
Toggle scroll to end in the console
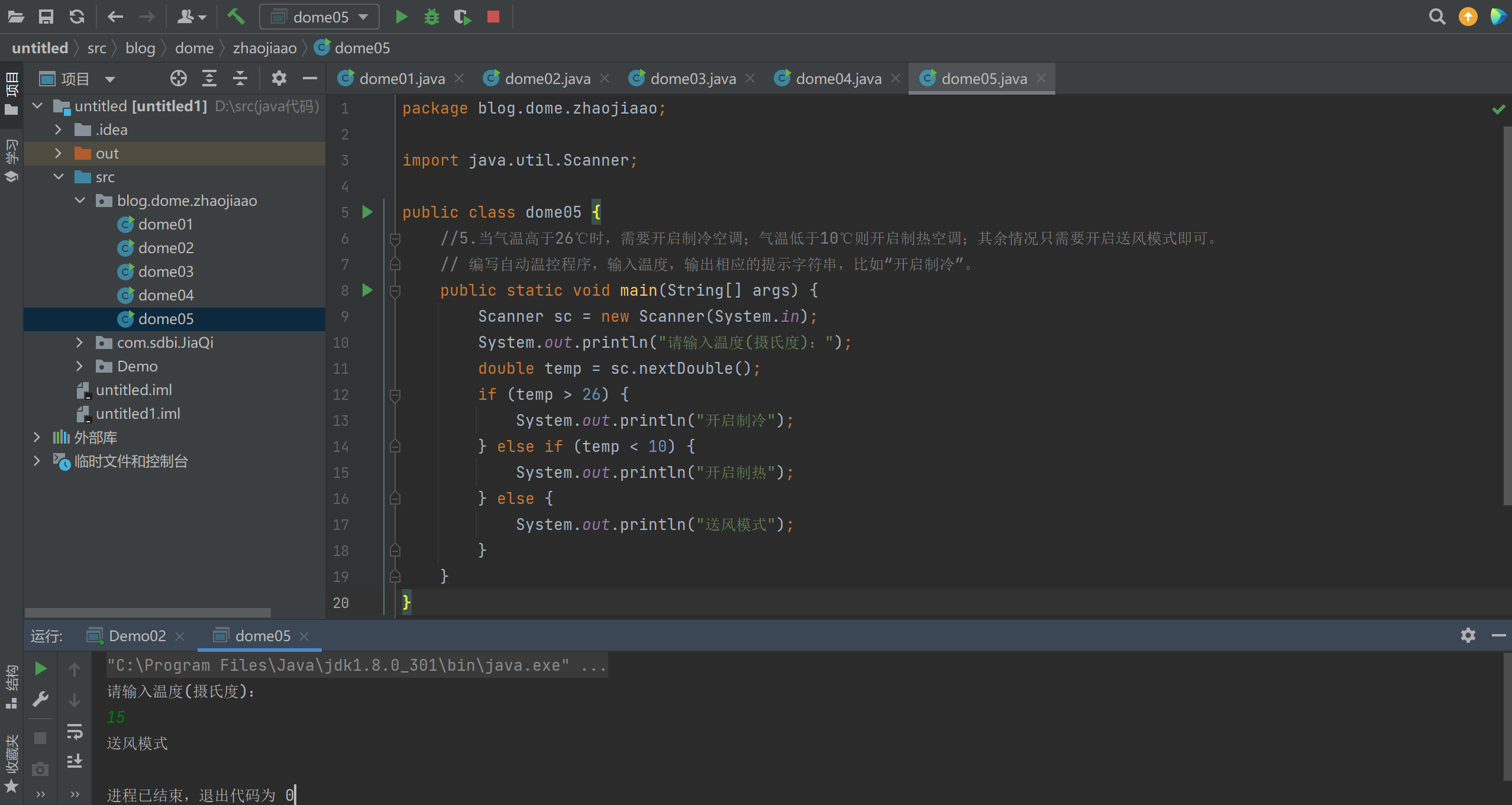(x=75, y=761)
